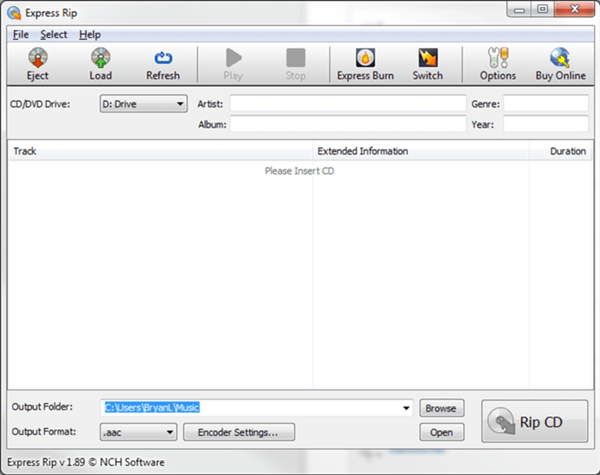This screenshot has width=600, height=475.
Task: Open the Help menu
Action: (x=90, y=34)
